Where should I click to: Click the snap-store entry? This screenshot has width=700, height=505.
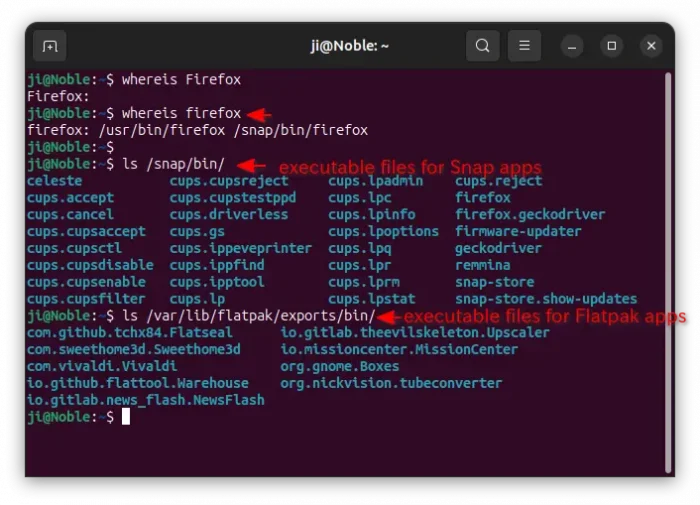495,282
